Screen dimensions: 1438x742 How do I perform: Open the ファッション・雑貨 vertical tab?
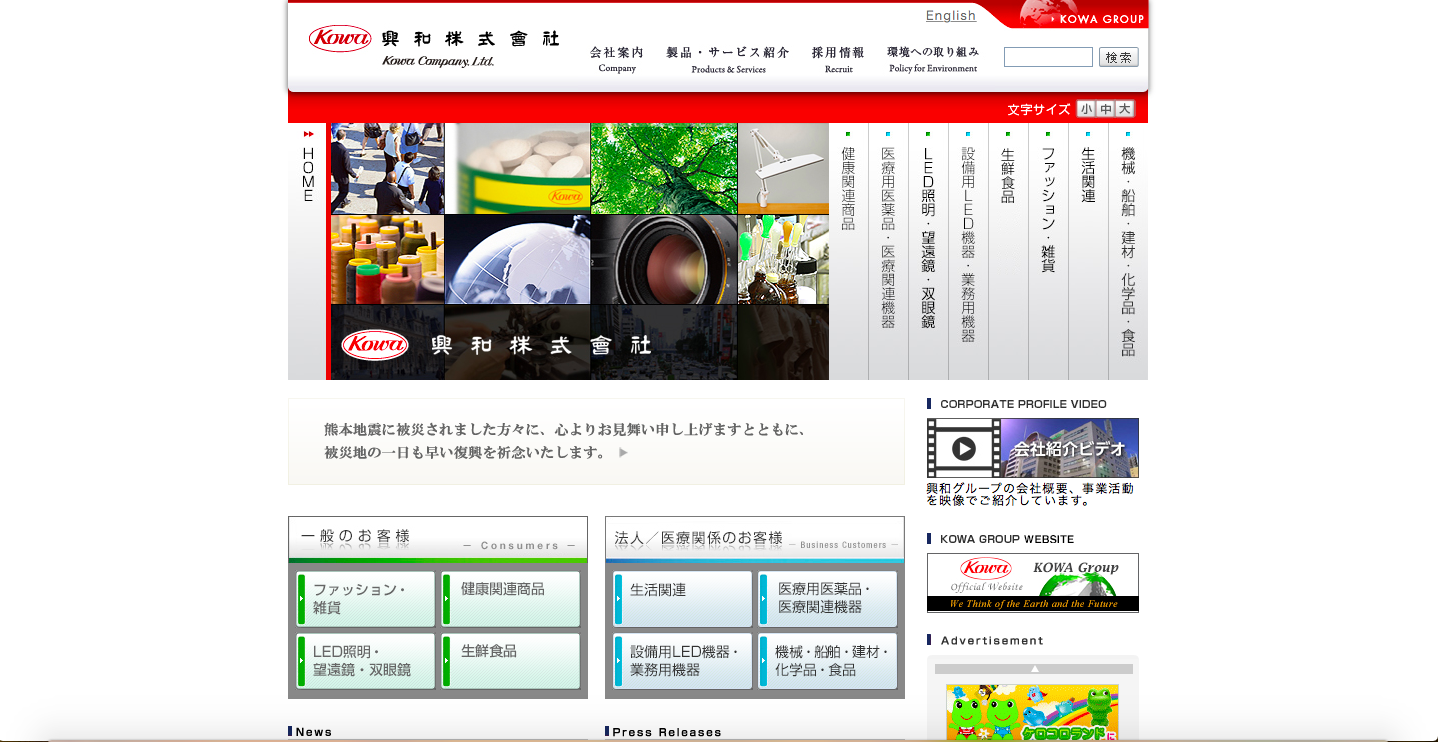tap(1048, 251)
